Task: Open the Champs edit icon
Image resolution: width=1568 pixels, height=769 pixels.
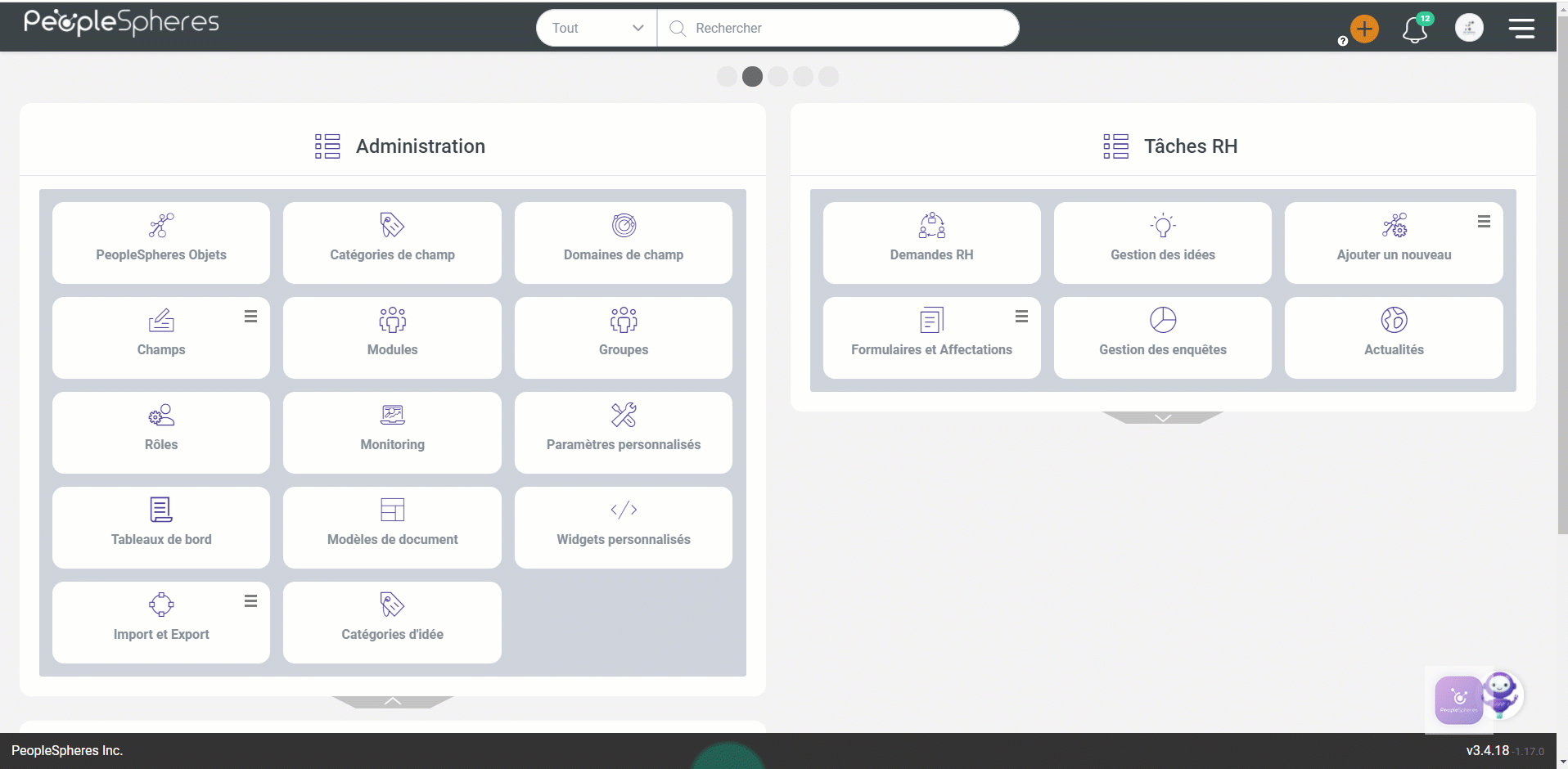Action: pos(161,320)
